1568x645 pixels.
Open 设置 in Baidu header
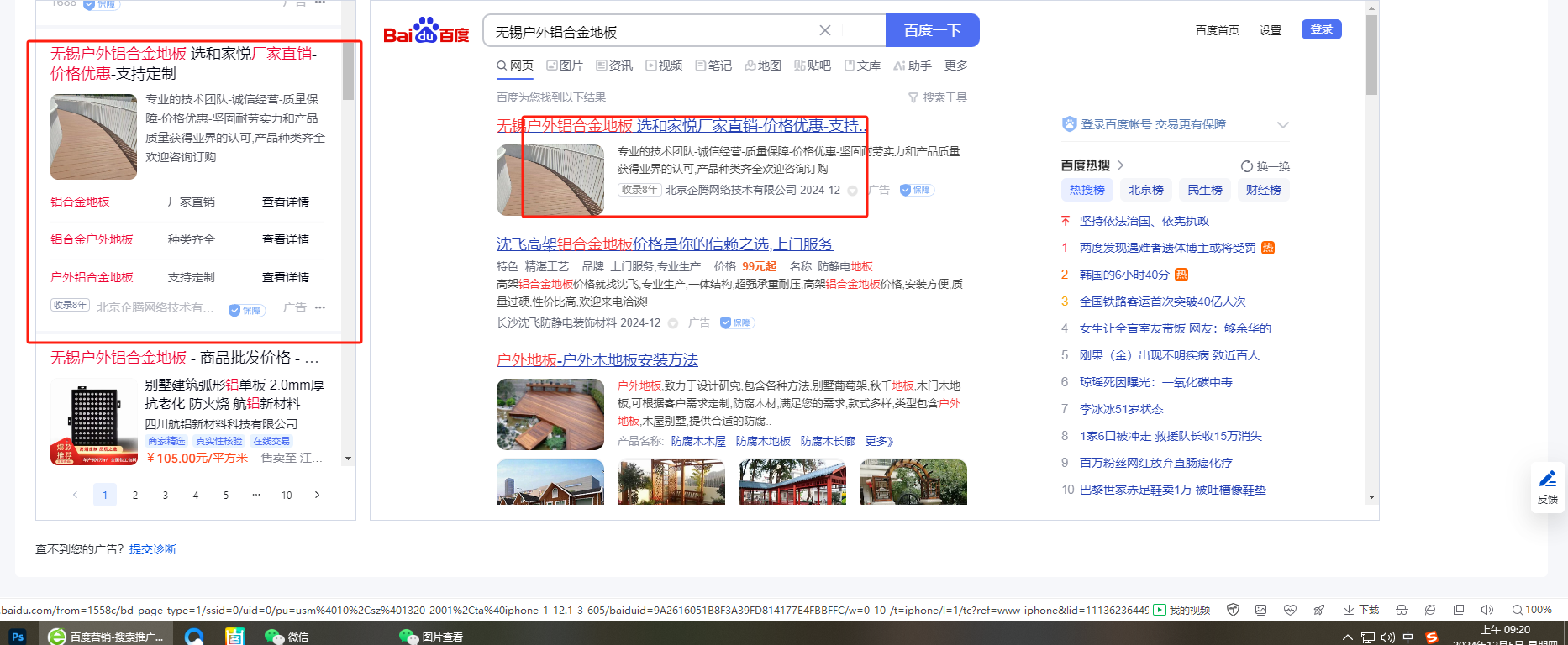[x=1271, y=30]
